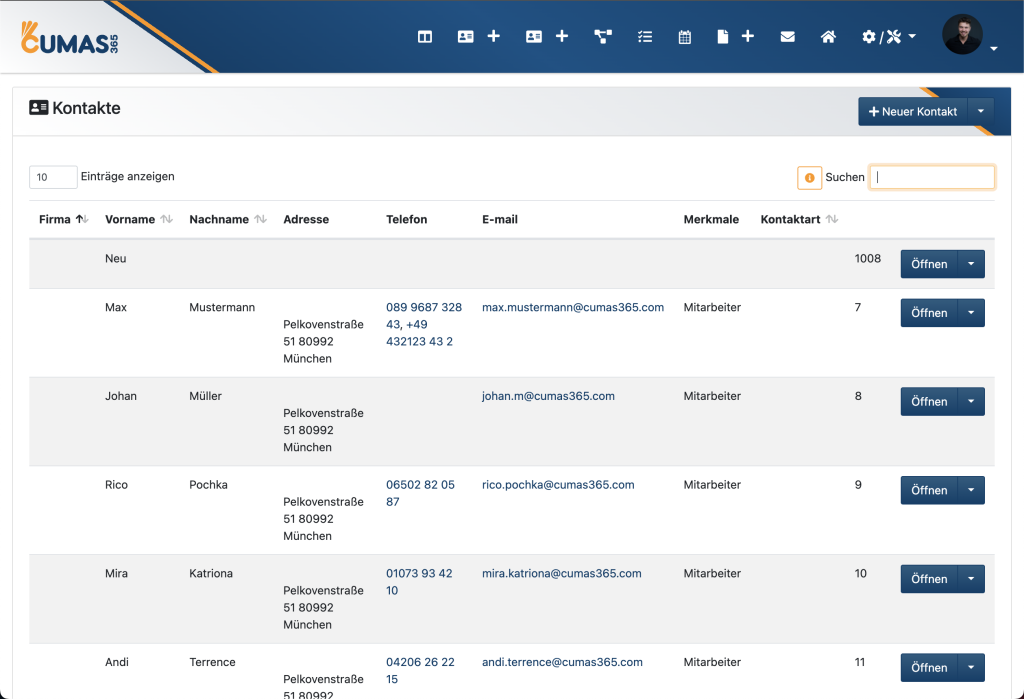Click Öffnen button for Rico Pochka
Screen dimensions: 1024x699
[929, 490]
